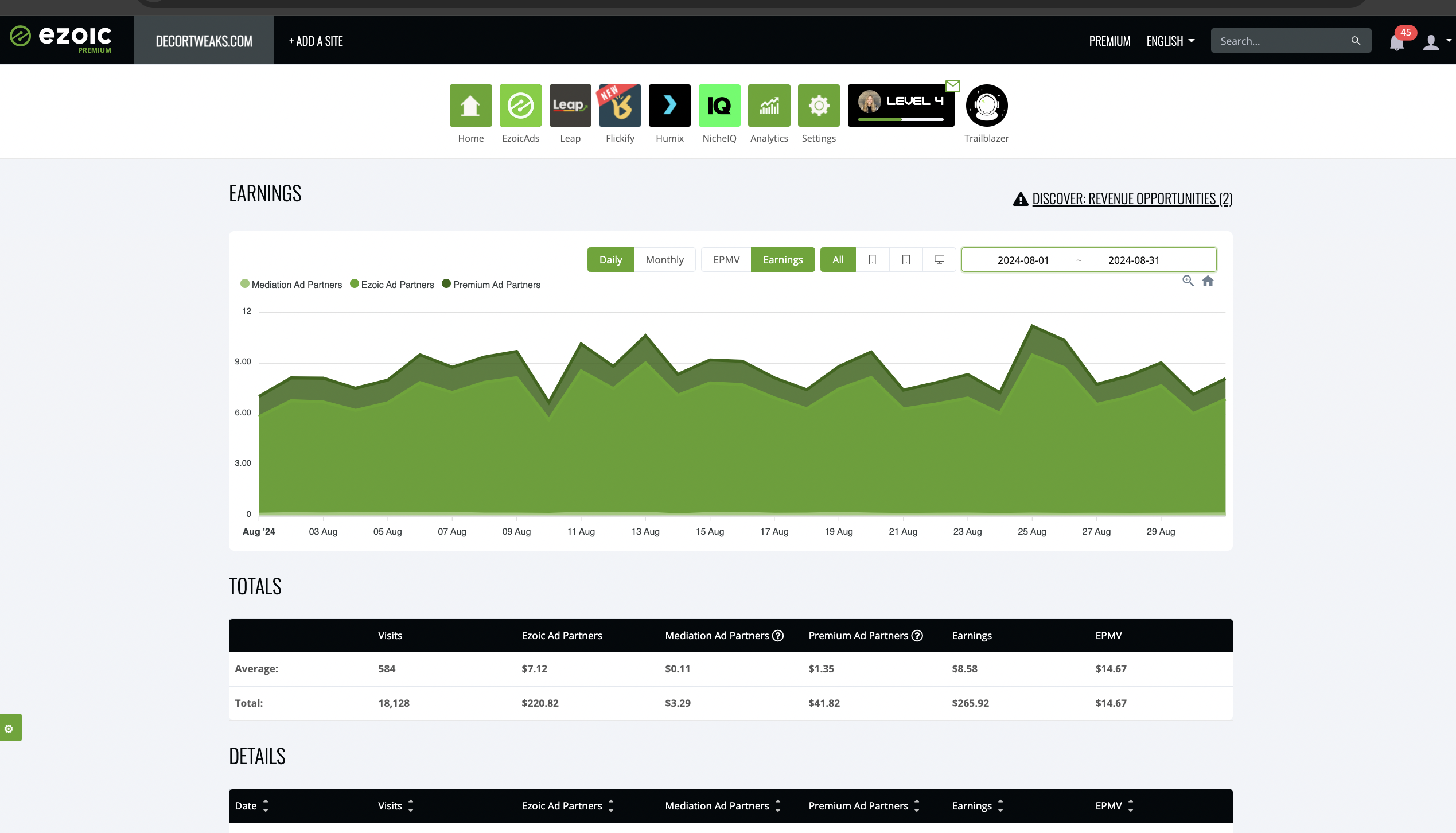Expand the English language dropdown
Viewport: 1456px width, 833px height.
pyautogui.click(x=1170, y=41)
